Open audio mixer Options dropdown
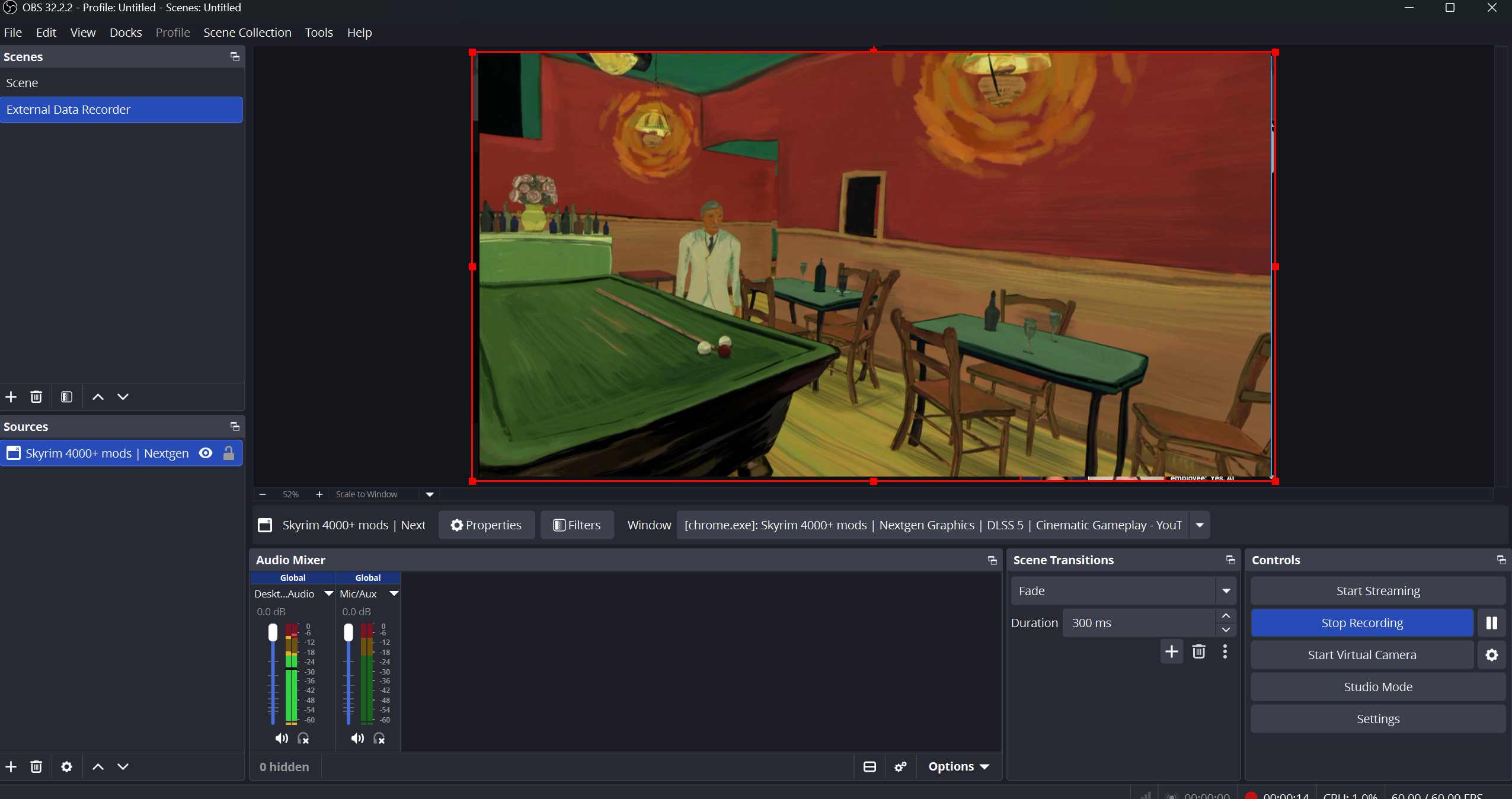The width and height of the screenshot is (1512, 799). 958,766
